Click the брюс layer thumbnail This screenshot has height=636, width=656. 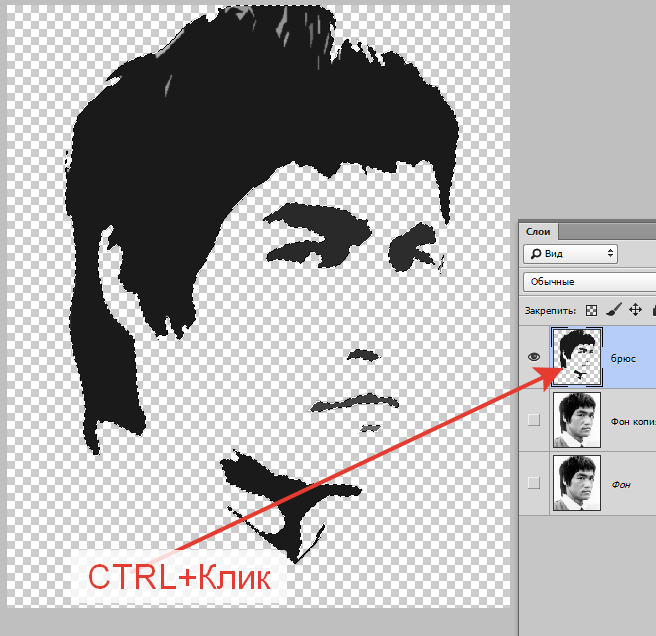pyautogui.click(x=577, y=357)
